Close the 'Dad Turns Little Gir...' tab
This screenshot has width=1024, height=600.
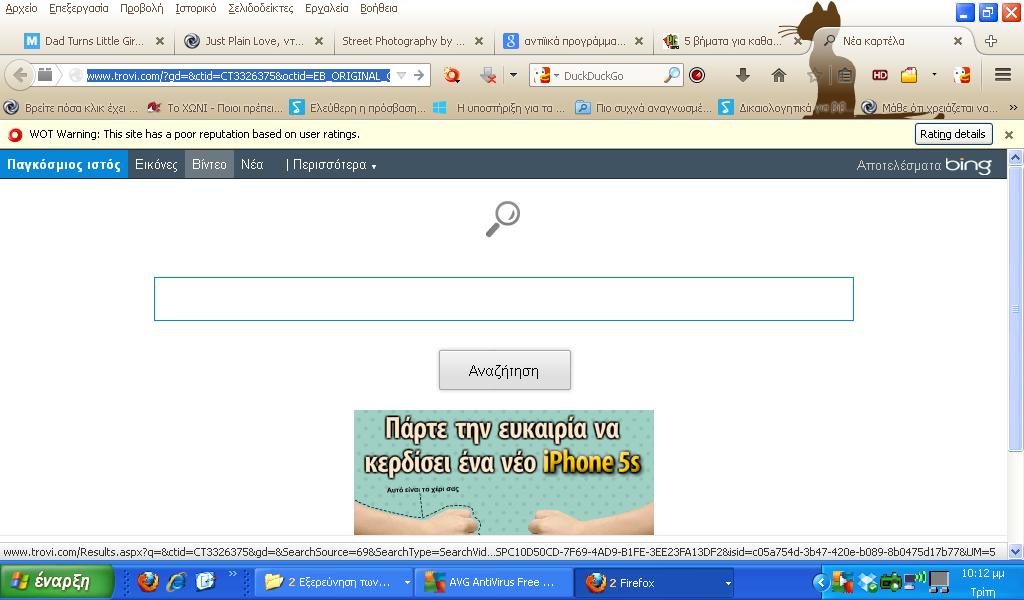pos(159,41)
